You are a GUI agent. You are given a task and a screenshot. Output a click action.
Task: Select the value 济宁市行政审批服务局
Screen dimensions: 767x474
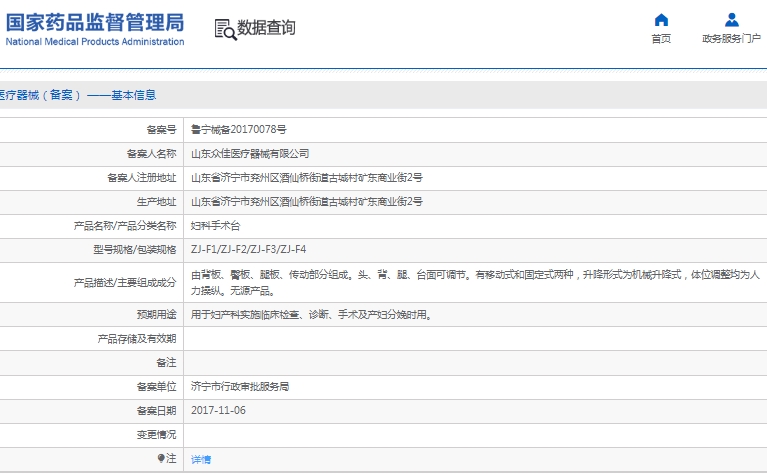coord(240,386)
